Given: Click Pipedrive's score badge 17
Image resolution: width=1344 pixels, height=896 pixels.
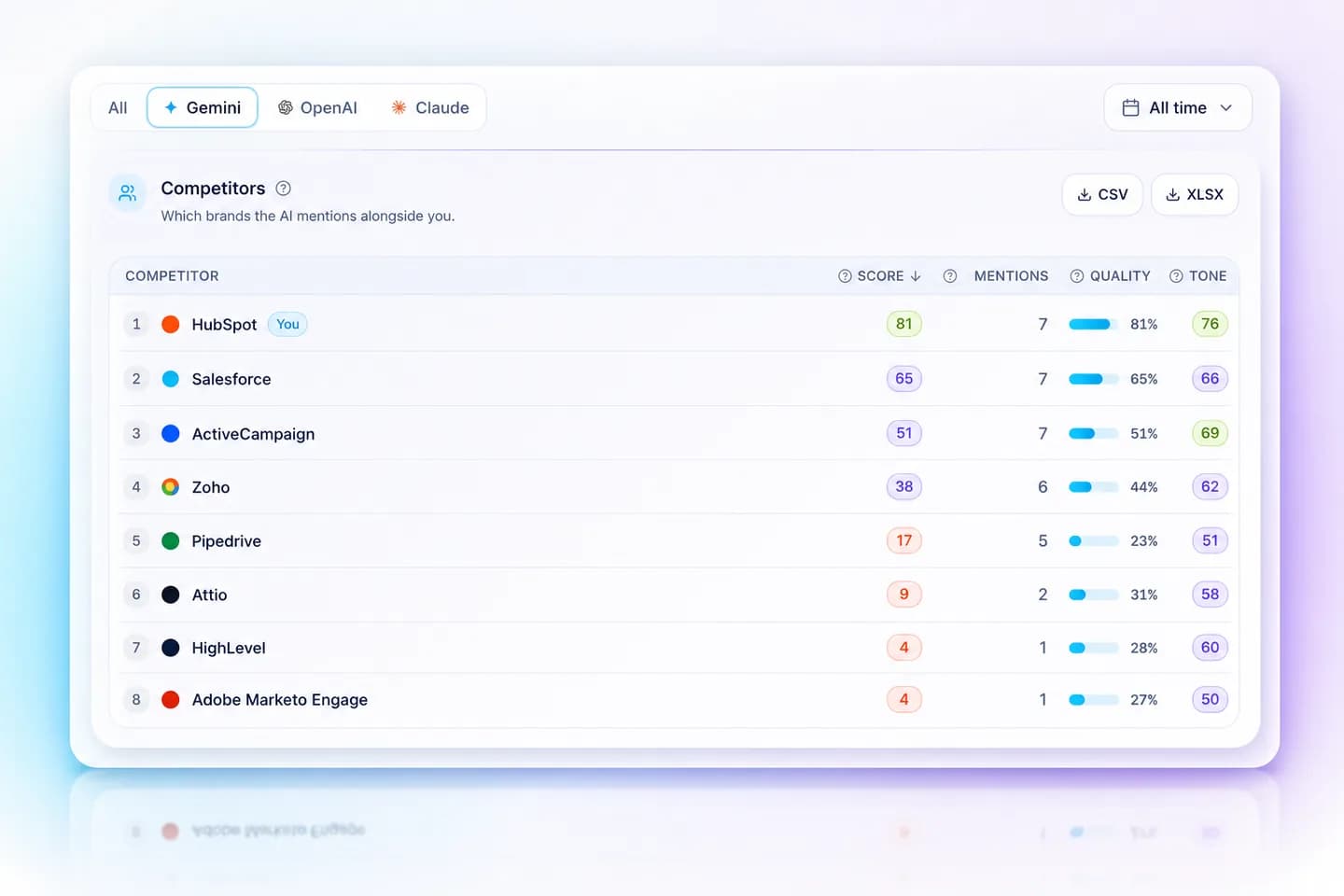Looking at the screenshot, I should 904,540.
